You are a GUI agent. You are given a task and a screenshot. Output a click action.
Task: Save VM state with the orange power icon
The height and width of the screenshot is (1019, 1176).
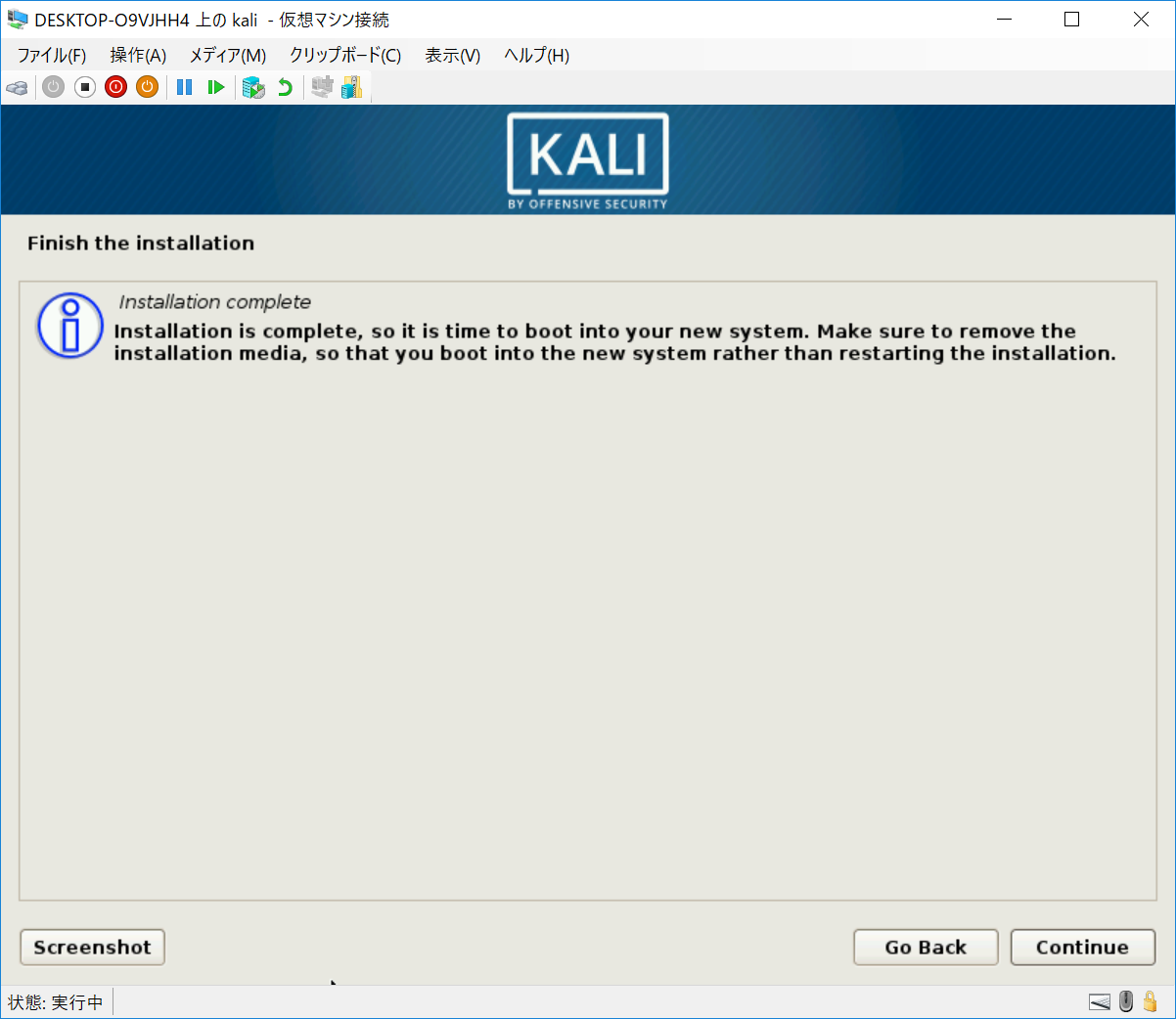pos(148,87)
